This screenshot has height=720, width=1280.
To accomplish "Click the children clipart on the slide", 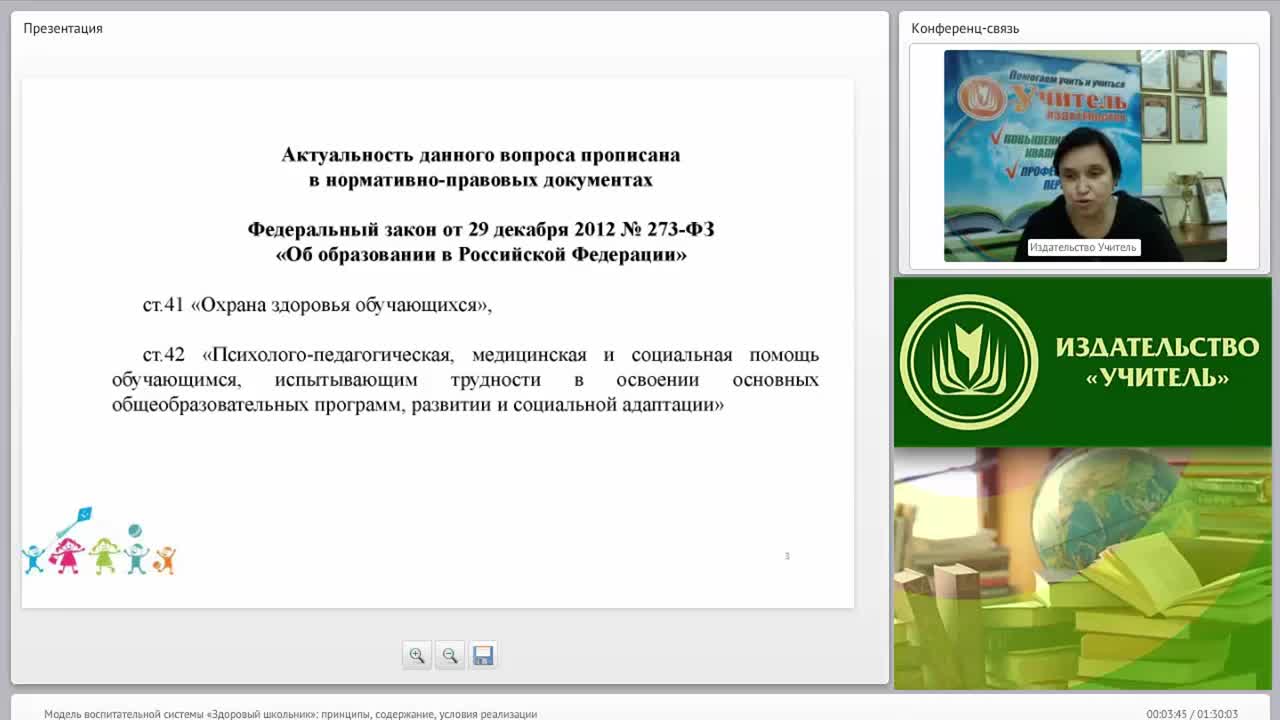I will pyautogui.click(x=98, y=542).
